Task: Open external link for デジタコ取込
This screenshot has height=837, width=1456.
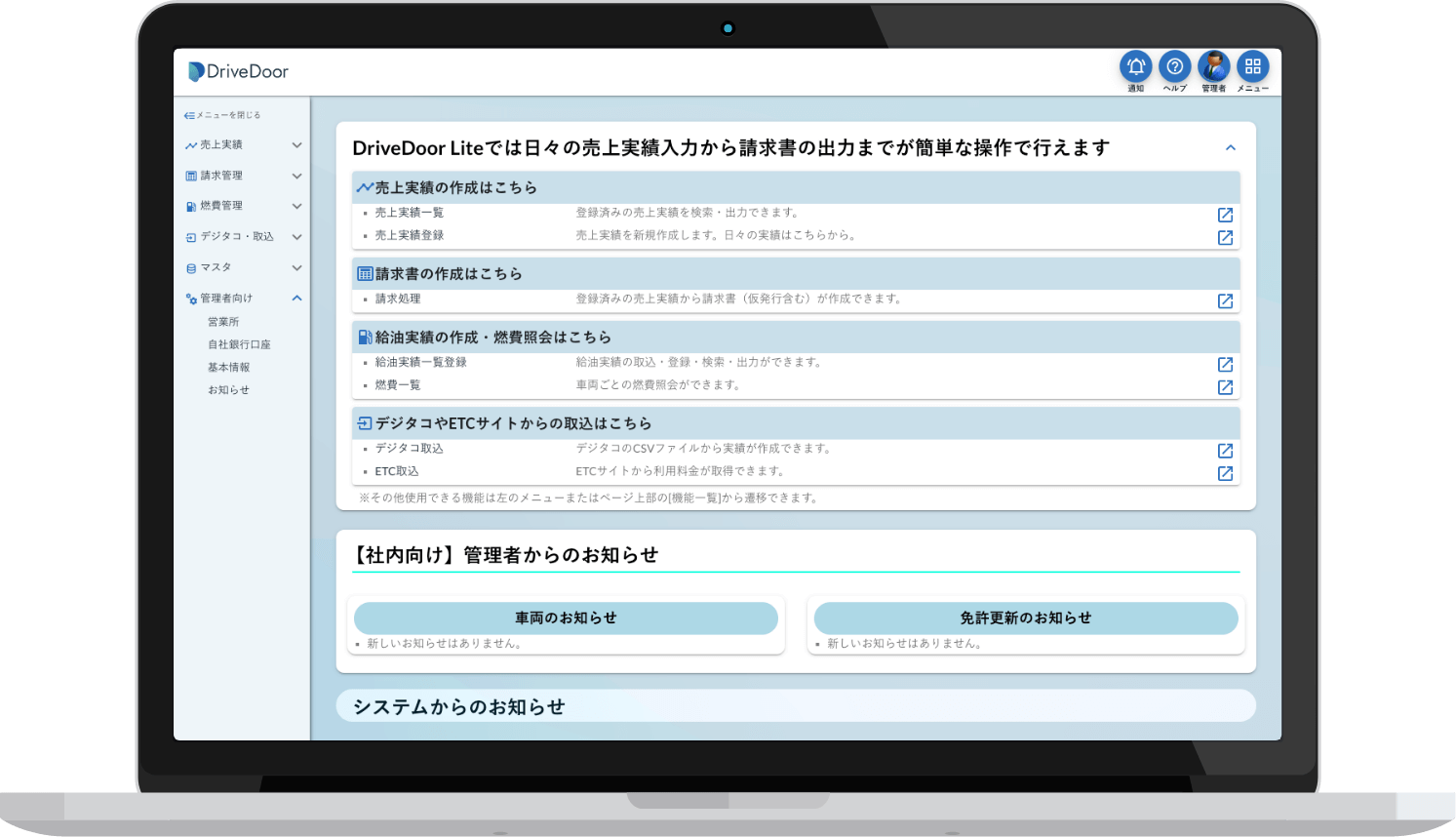Action: click(x=1225, y=451)
